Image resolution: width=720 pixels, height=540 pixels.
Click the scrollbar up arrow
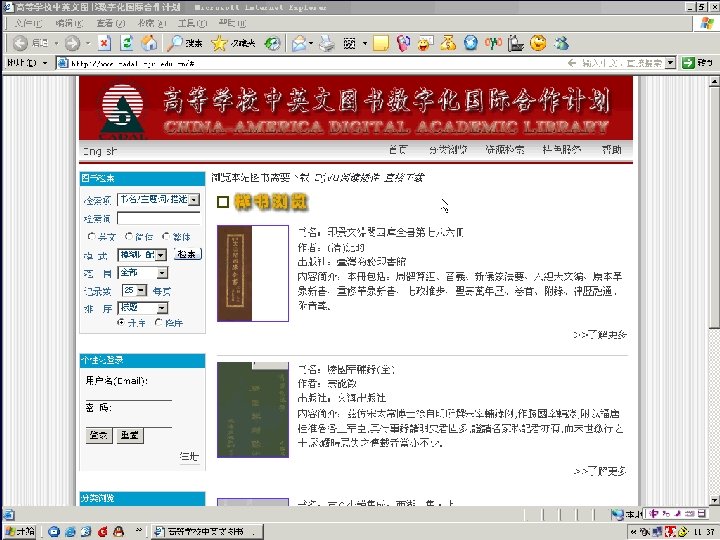pos(713,82)
